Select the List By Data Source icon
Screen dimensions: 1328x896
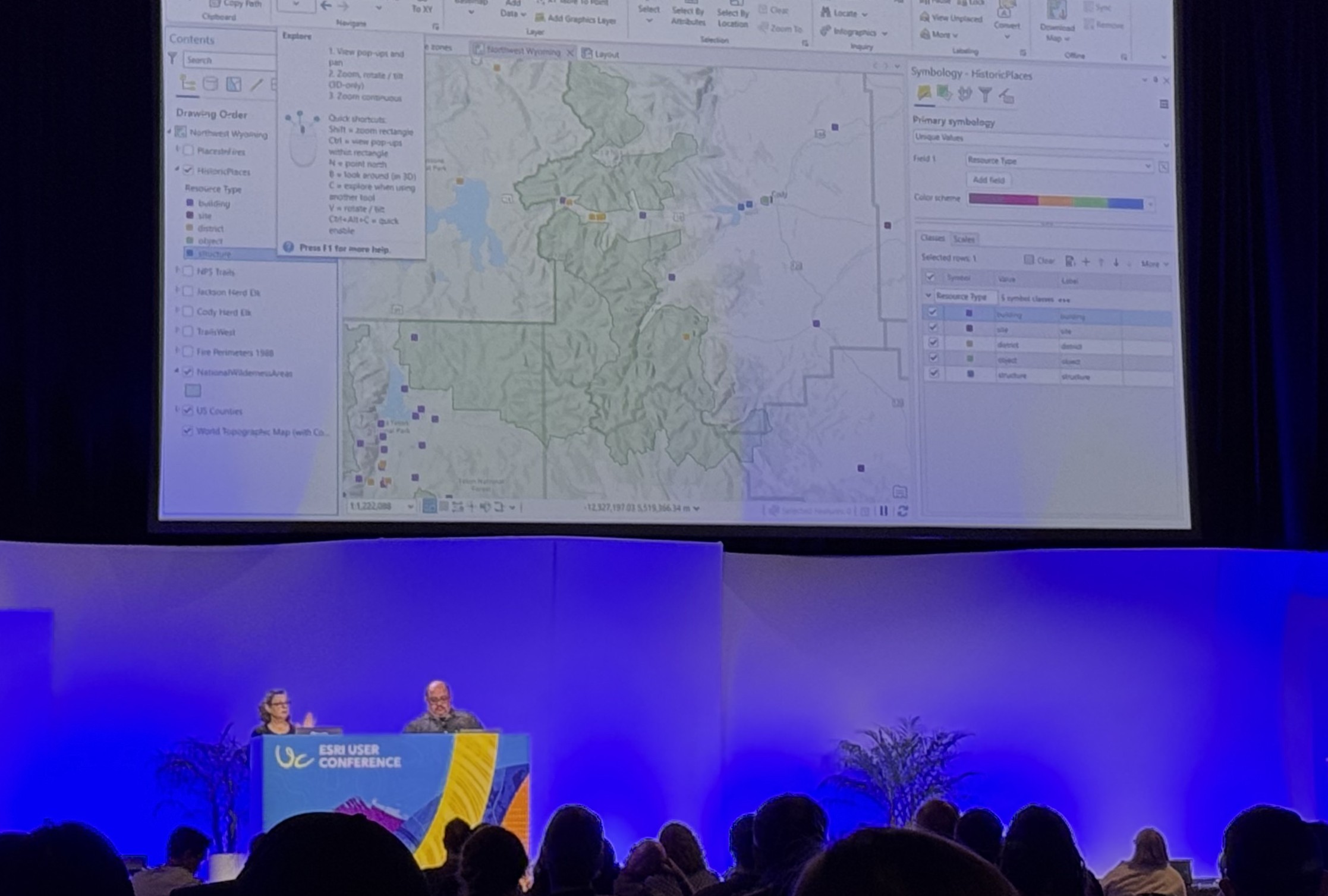coord(210,84)
